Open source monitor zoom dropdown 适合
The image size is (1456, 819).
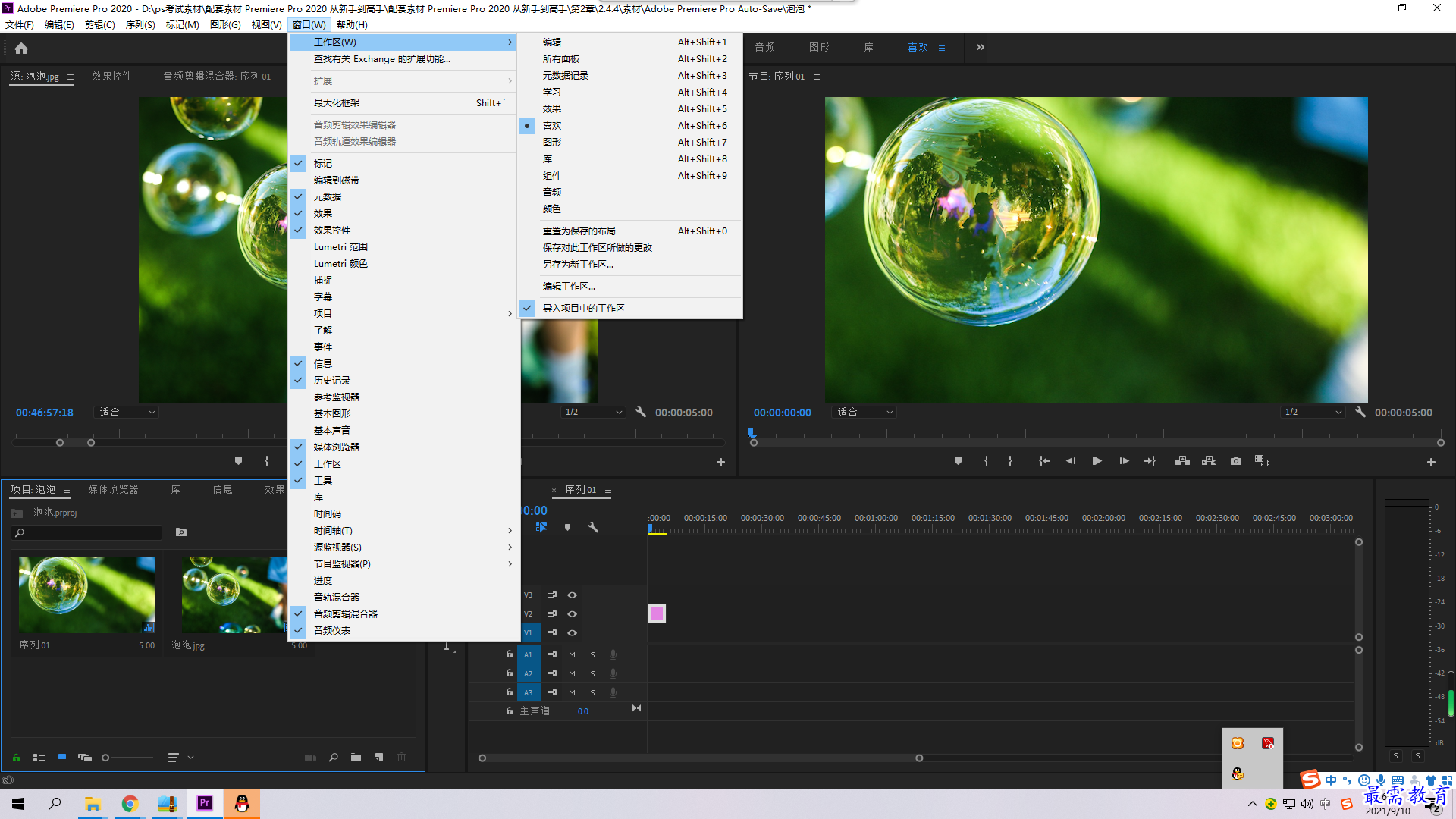(x=127, y=413)
